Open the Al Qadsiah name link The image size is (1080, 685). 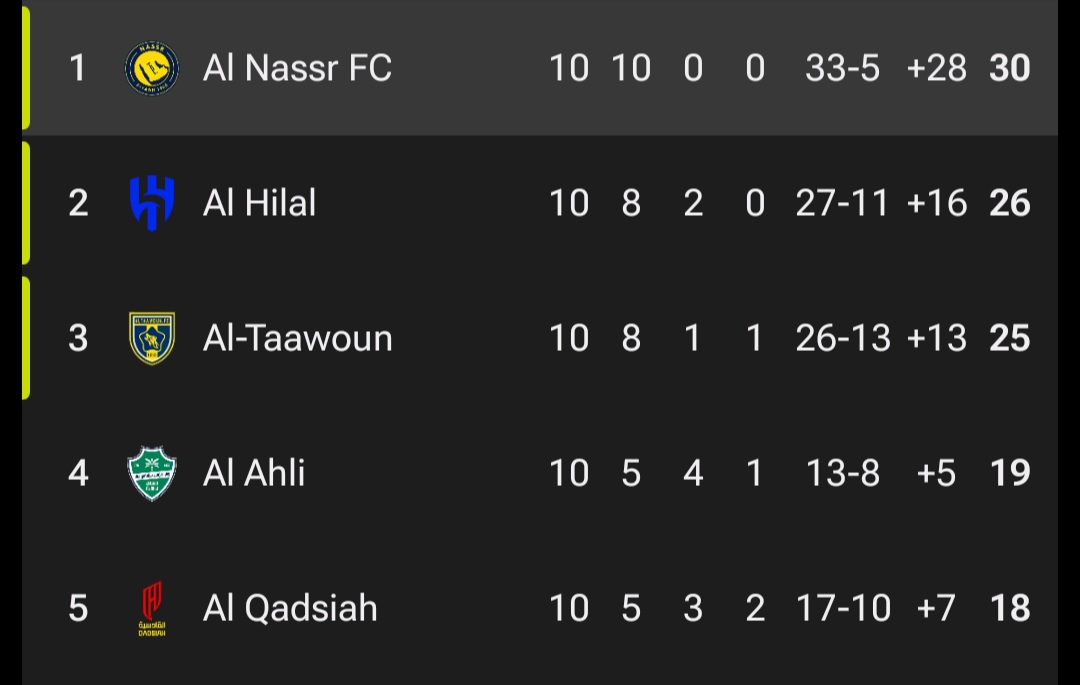[x=290, y=608]
